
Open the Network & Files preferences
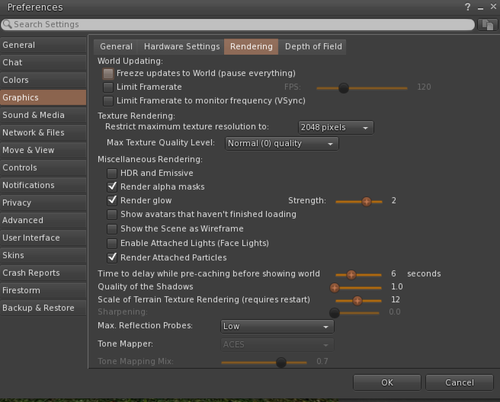pyautogui.click(x=43, y=133)
